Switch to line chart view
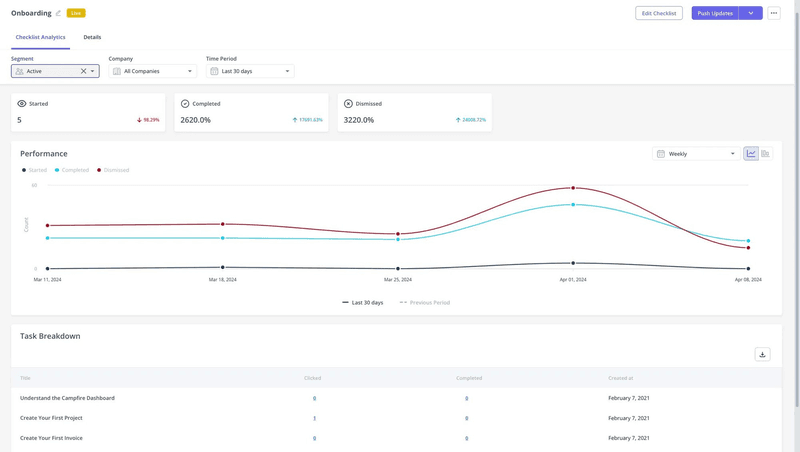 [x=751, y=154]
